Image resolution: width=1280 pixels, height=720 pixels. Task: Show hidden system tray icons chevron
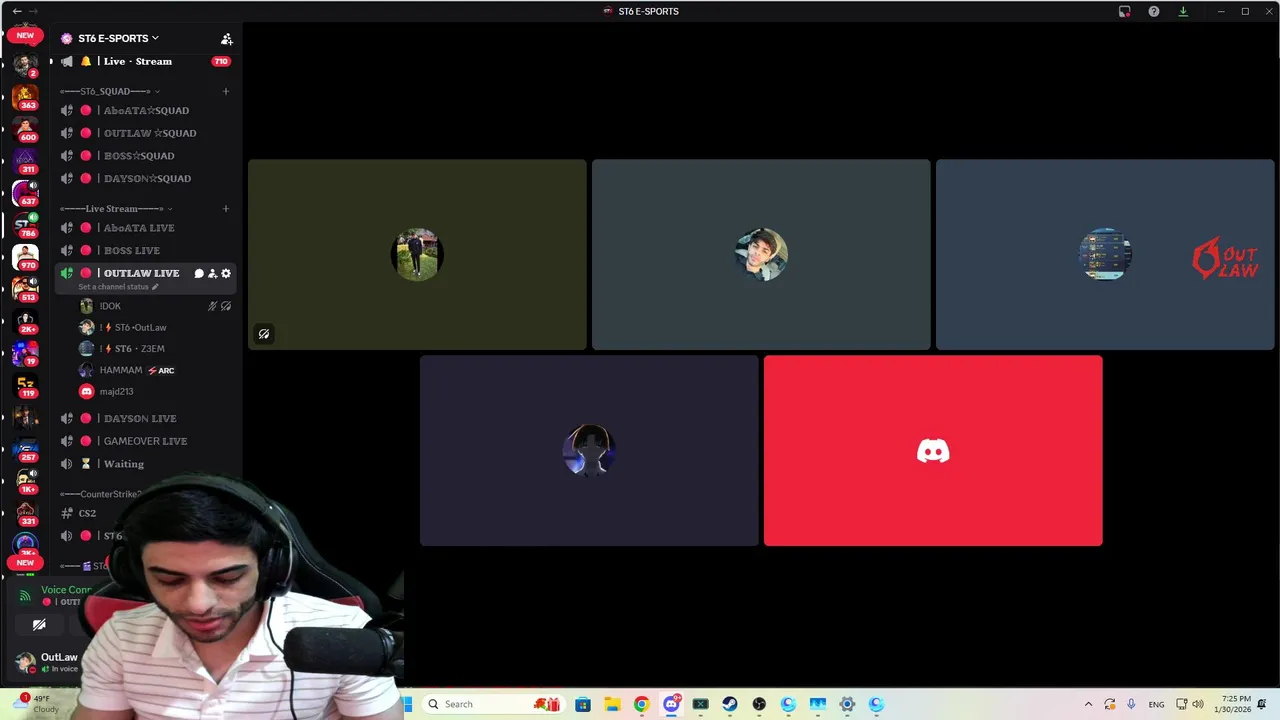pyautogui.click(x=1089, y=704)
